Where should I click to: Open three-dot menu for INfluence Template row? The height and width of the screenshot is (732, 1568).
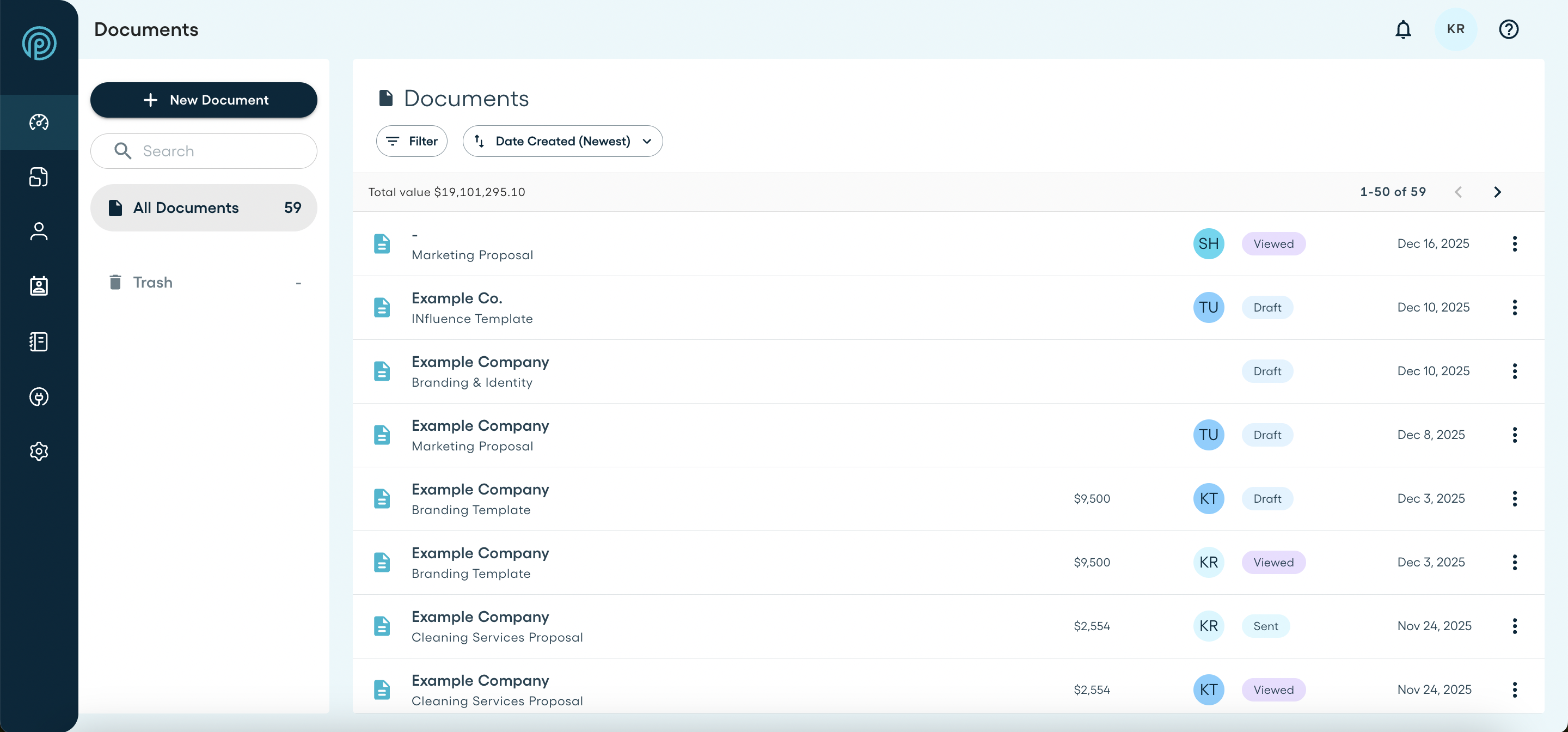point(1515,308)
